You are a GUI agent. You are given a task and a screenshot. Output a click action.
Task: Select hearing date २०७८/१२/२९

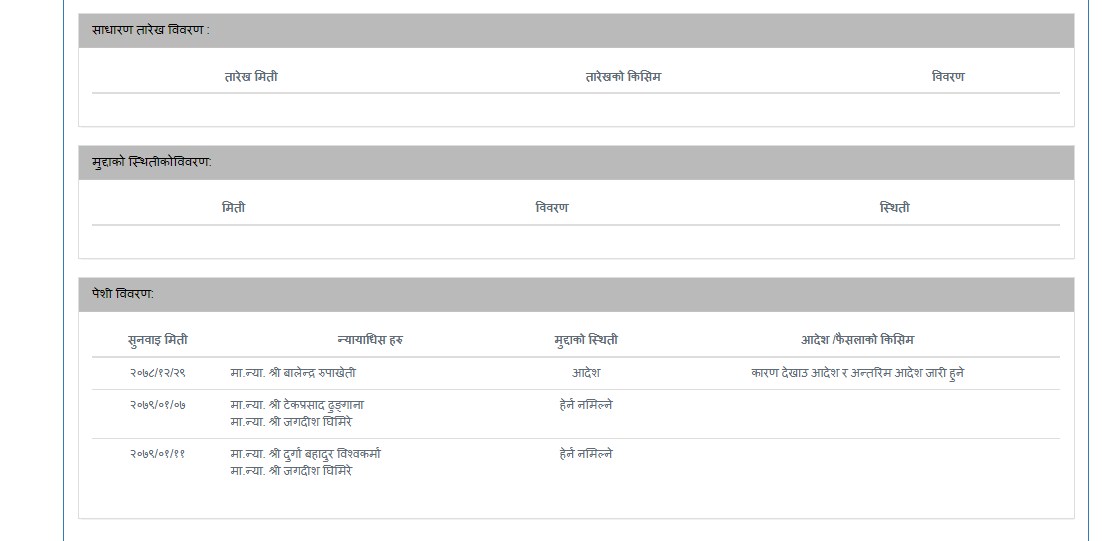pyautogui.click(x=157, y=373)
